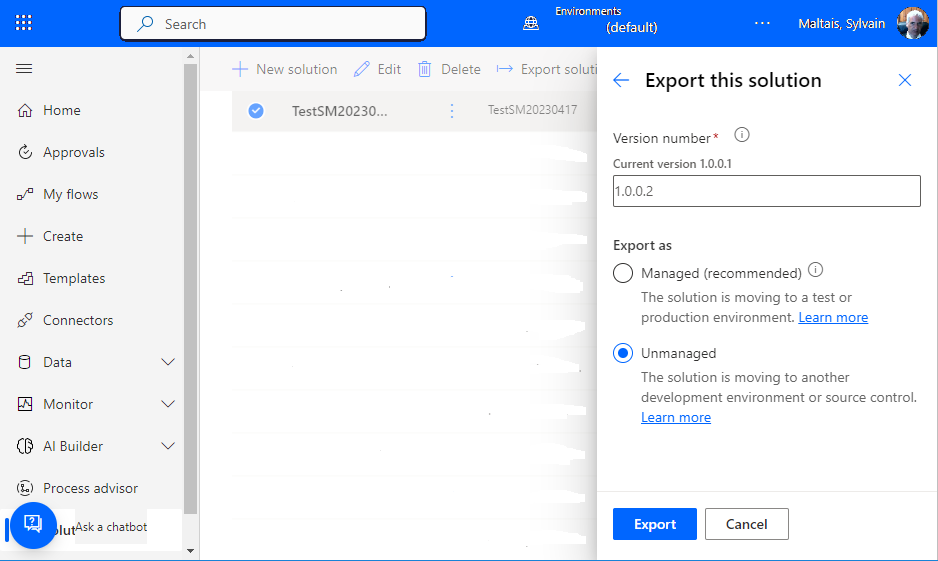The image size is (938, 561).
Task: Collapse the hamburger navigation menu
Action: coord(24,69)
